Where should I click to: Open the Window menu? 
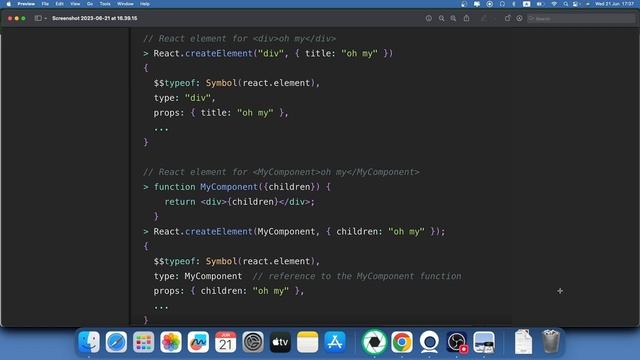125,4
